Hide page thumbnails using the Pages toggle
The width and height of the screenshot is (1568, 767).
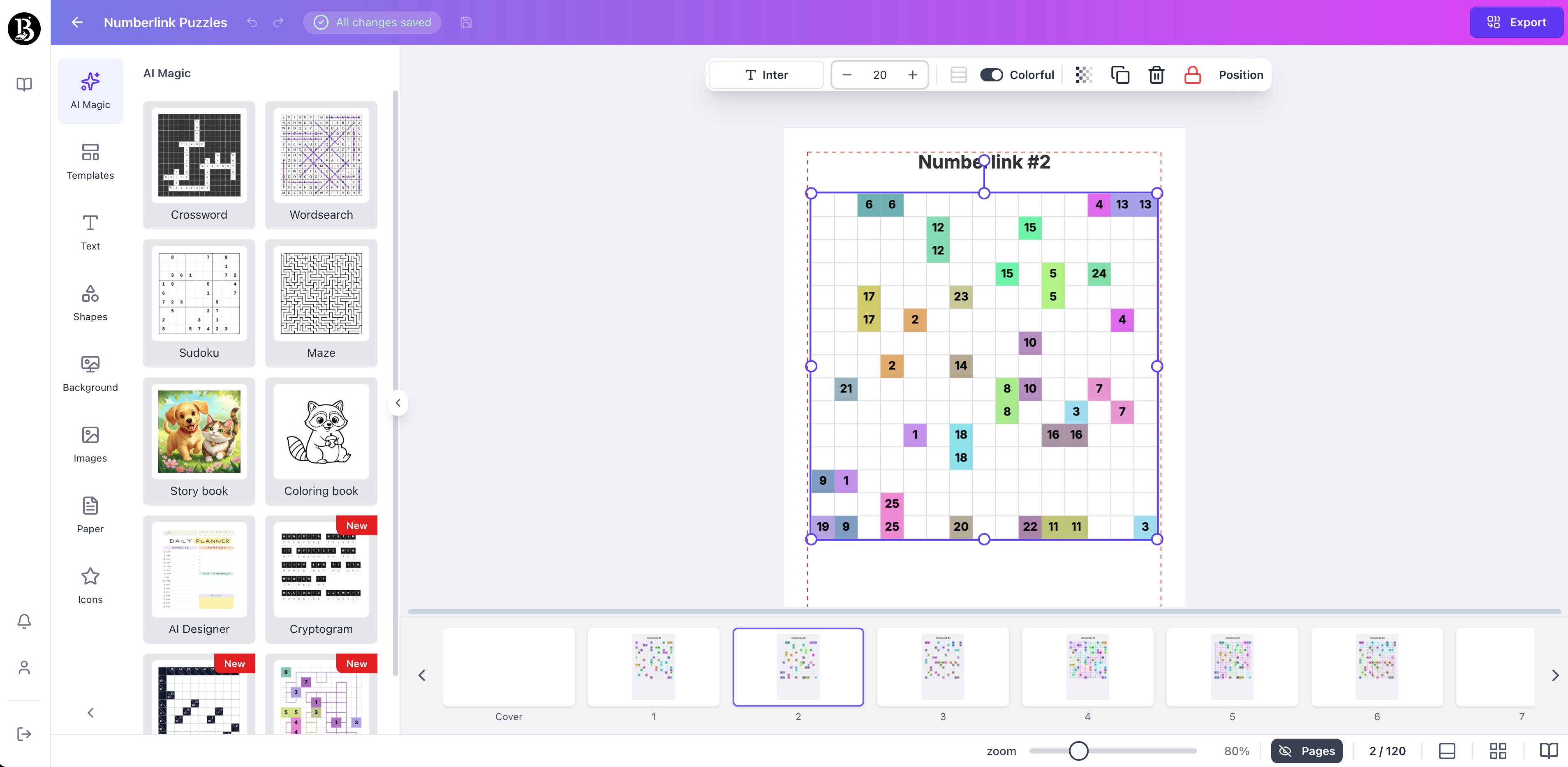tap(1306, 751)
